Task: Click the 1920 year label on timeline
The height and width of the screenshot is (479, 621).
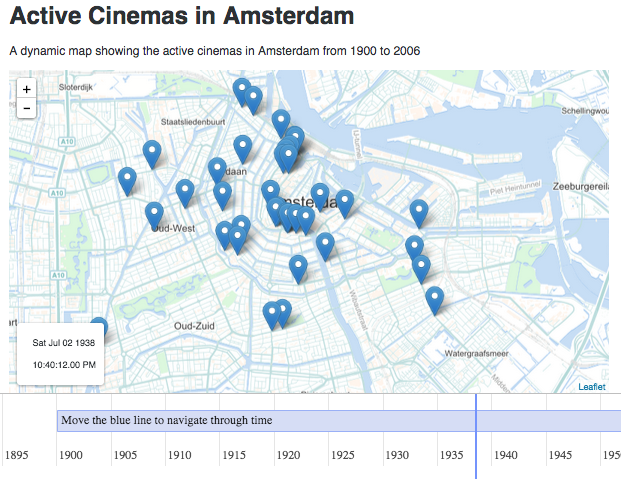Action: point(288,454)
